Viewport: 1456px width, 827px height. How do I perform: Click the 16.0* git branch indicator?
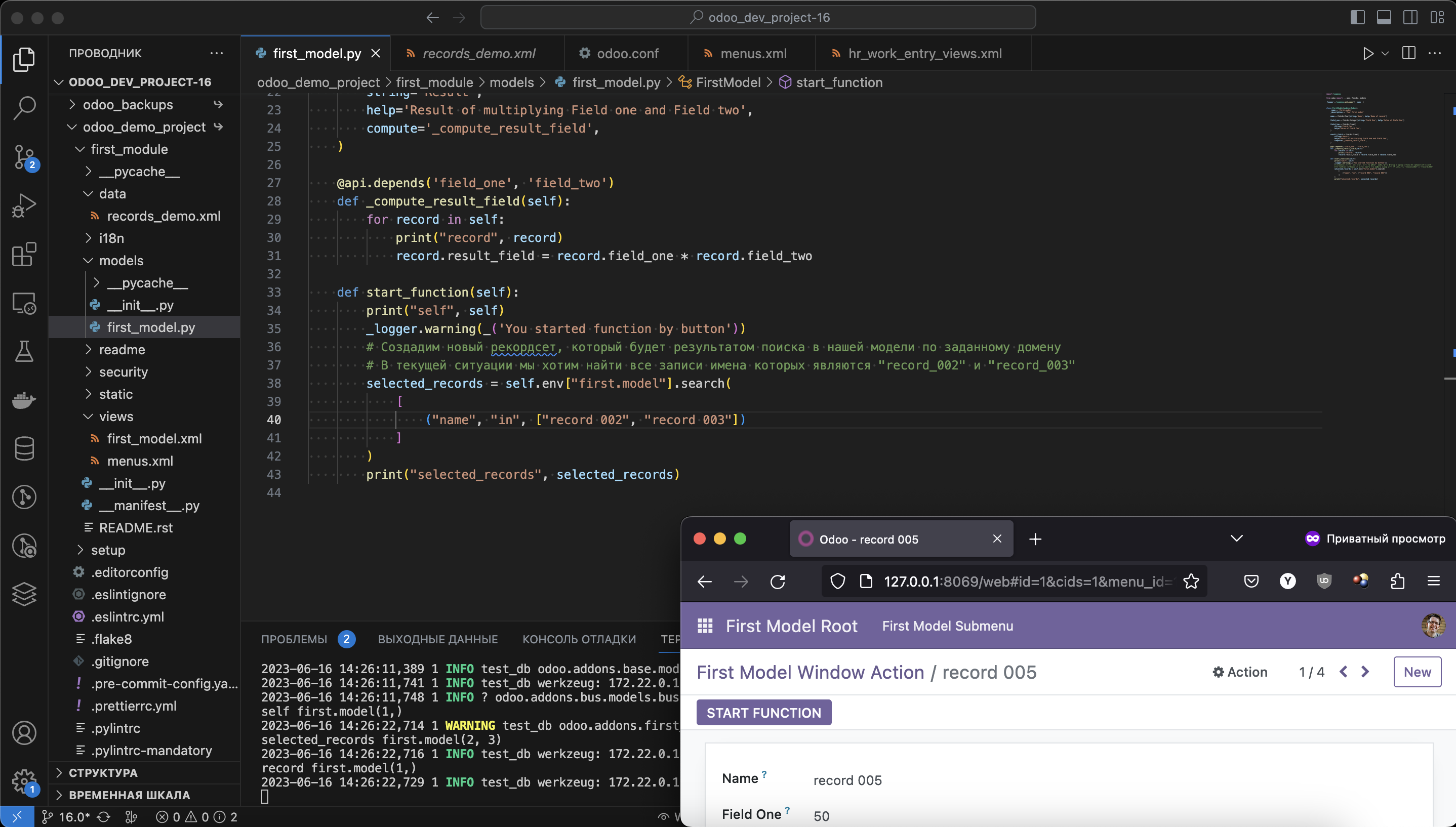66,817
